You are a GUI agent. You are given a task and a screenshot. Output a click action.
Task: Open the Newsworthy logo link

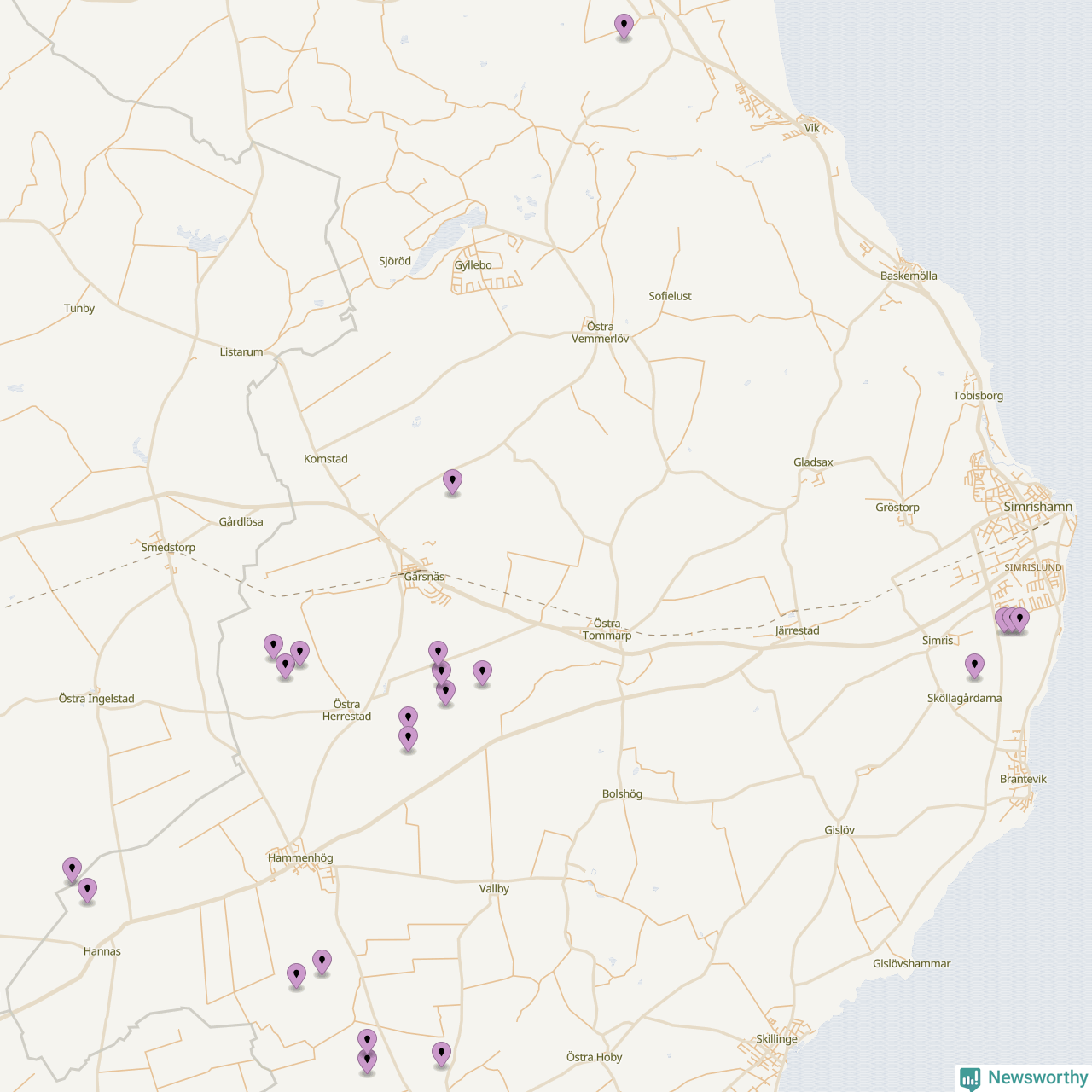click(x=1024, y=1077)
